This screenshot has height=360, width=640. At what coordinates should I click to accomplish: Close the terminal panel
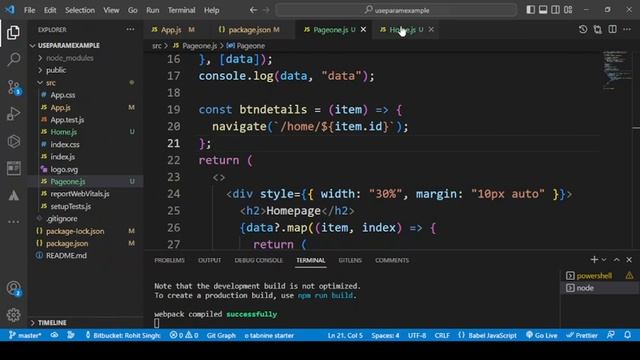click(629, 260)
